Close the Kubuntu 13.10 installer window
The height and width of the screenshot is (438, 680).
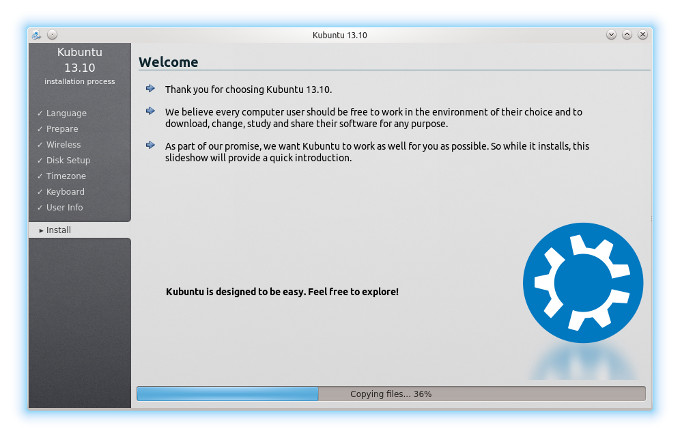click(x=643, y=35)
